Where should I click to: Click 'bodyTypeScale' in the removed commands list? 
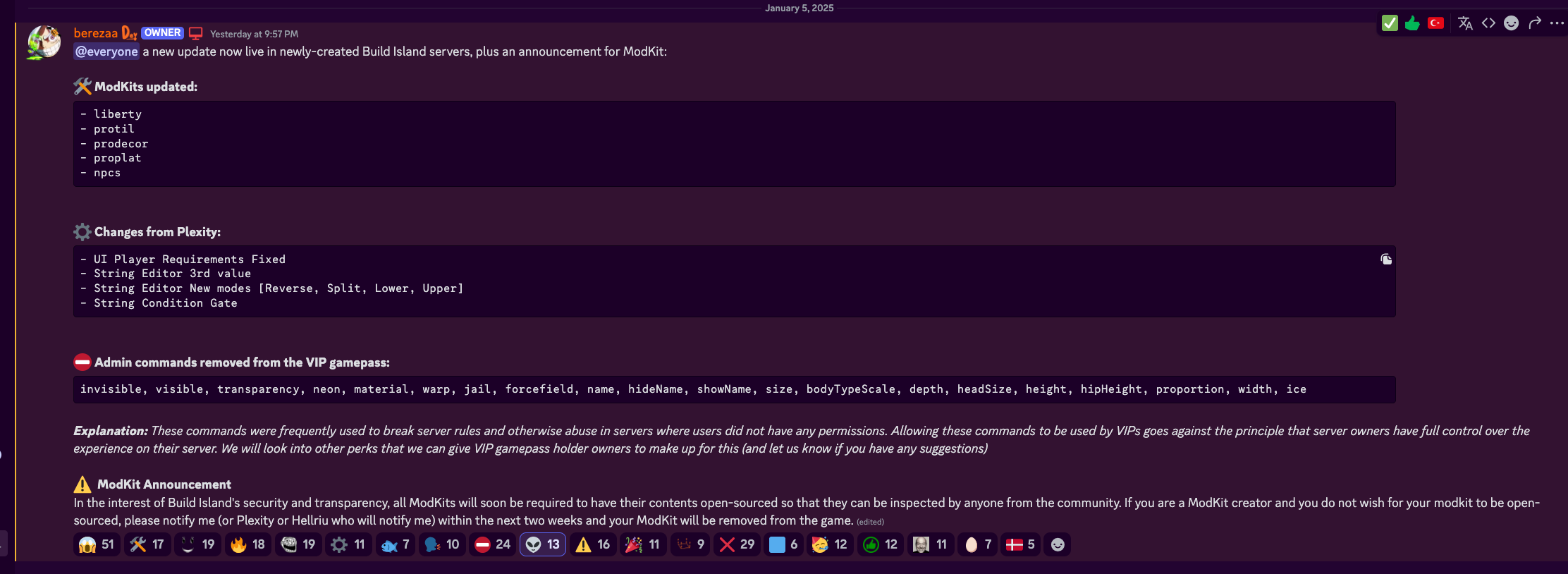(851, 389)
